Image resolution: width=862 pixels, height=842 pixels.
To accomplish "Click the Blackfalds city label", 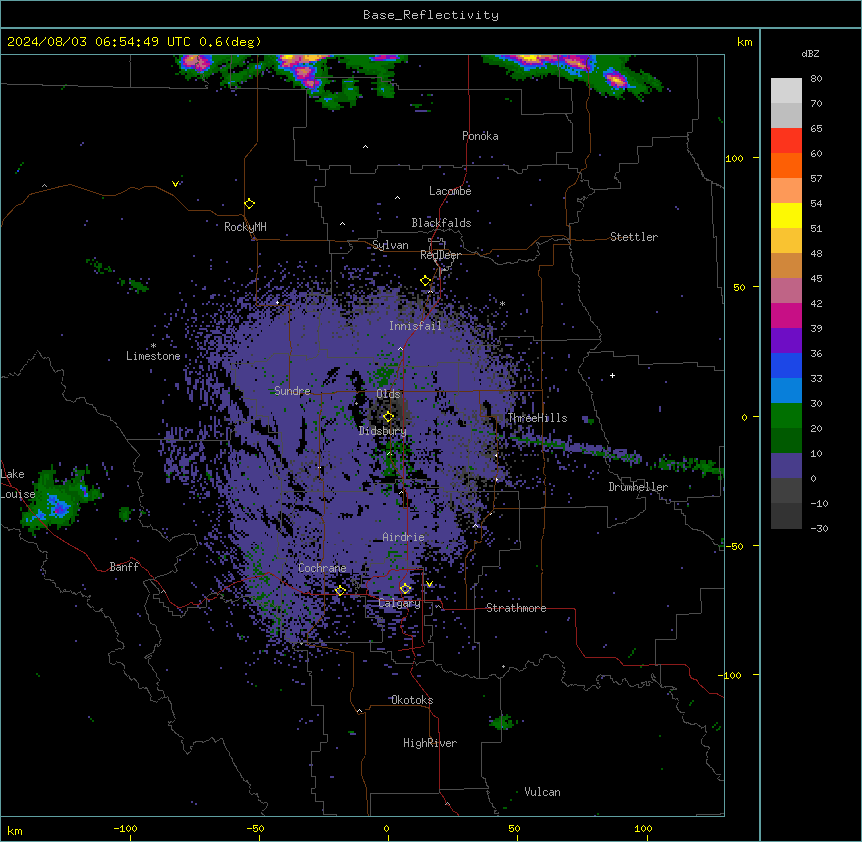I will pos(441,223).
